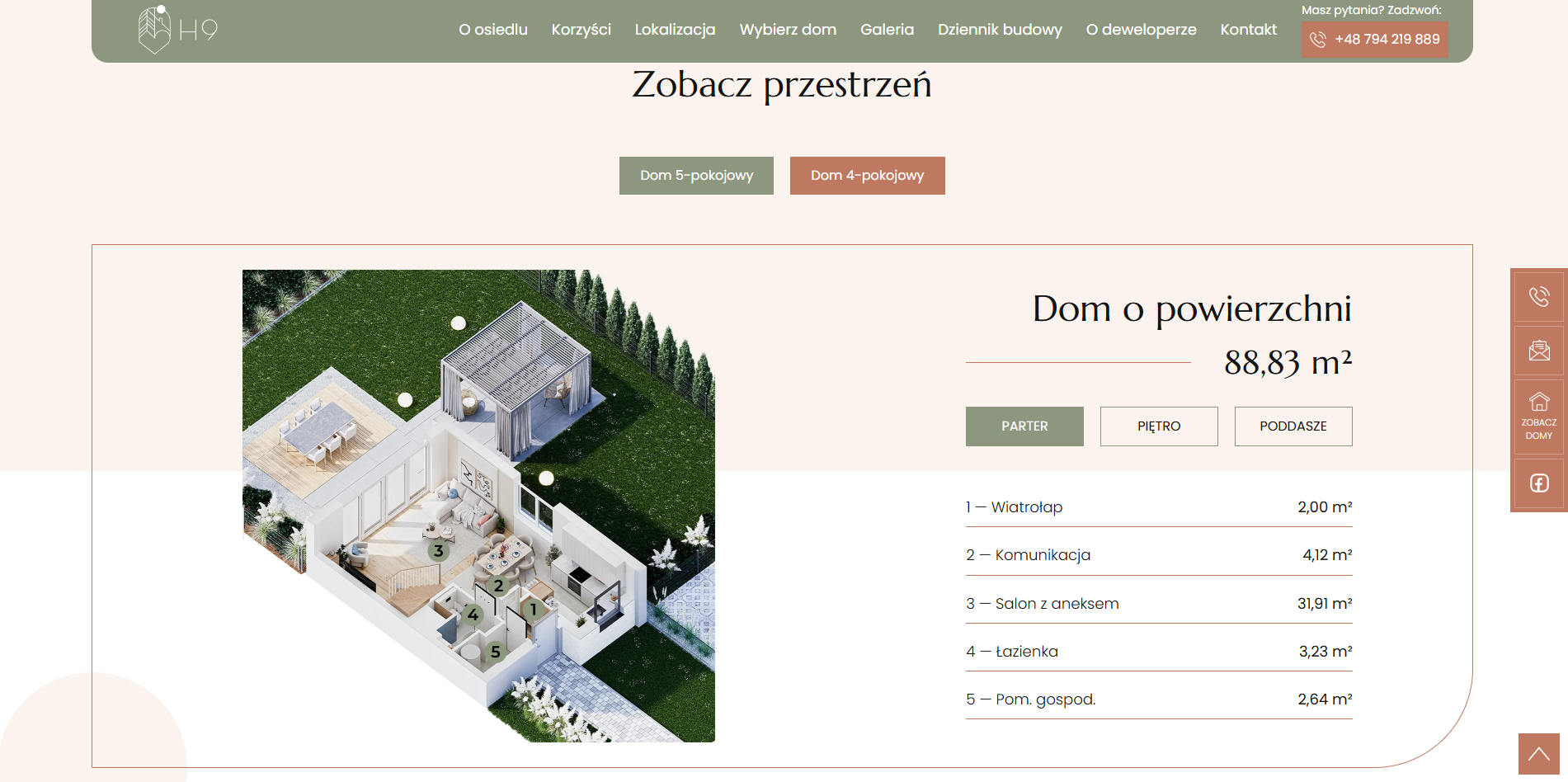Select room marker 2 on the floor plan
1568x782 pixels.
tap(498, 586)
